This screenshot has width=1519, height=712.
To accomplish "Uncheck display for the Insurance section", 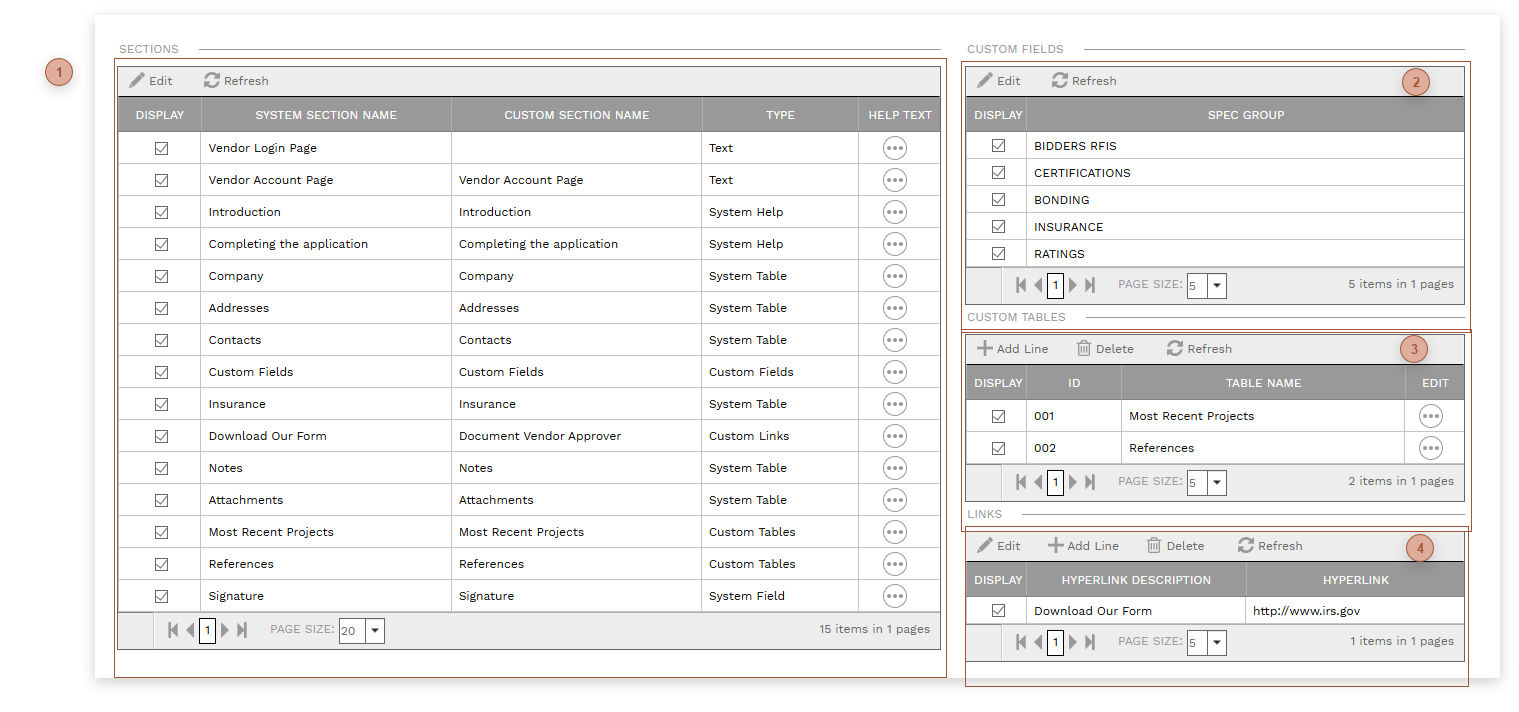I will point(160,403).
